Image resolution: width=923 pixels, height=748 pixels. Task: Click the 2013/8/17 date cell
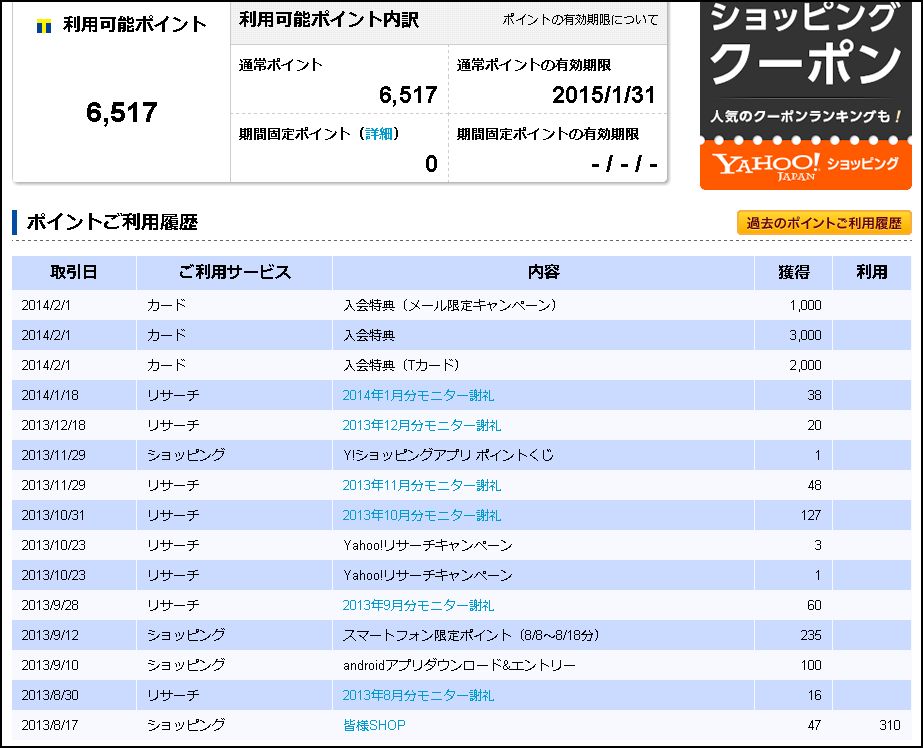pos(50,725)
